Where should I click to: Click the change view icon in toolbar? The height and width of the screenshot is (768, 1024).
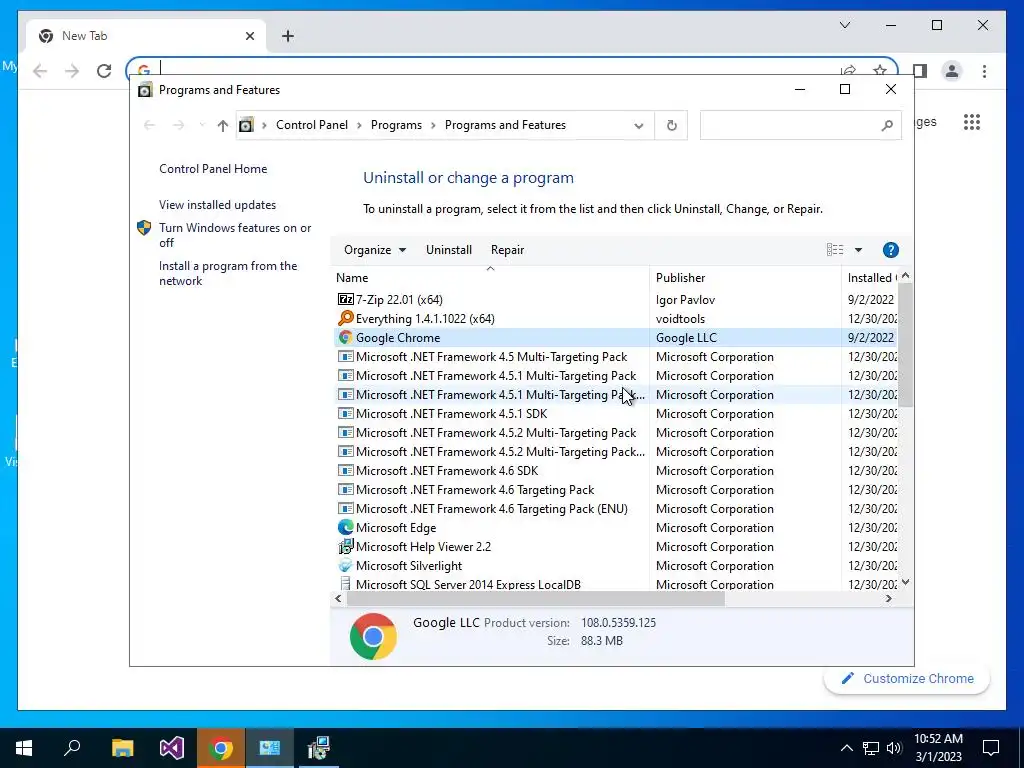click(x=835, y=250)
